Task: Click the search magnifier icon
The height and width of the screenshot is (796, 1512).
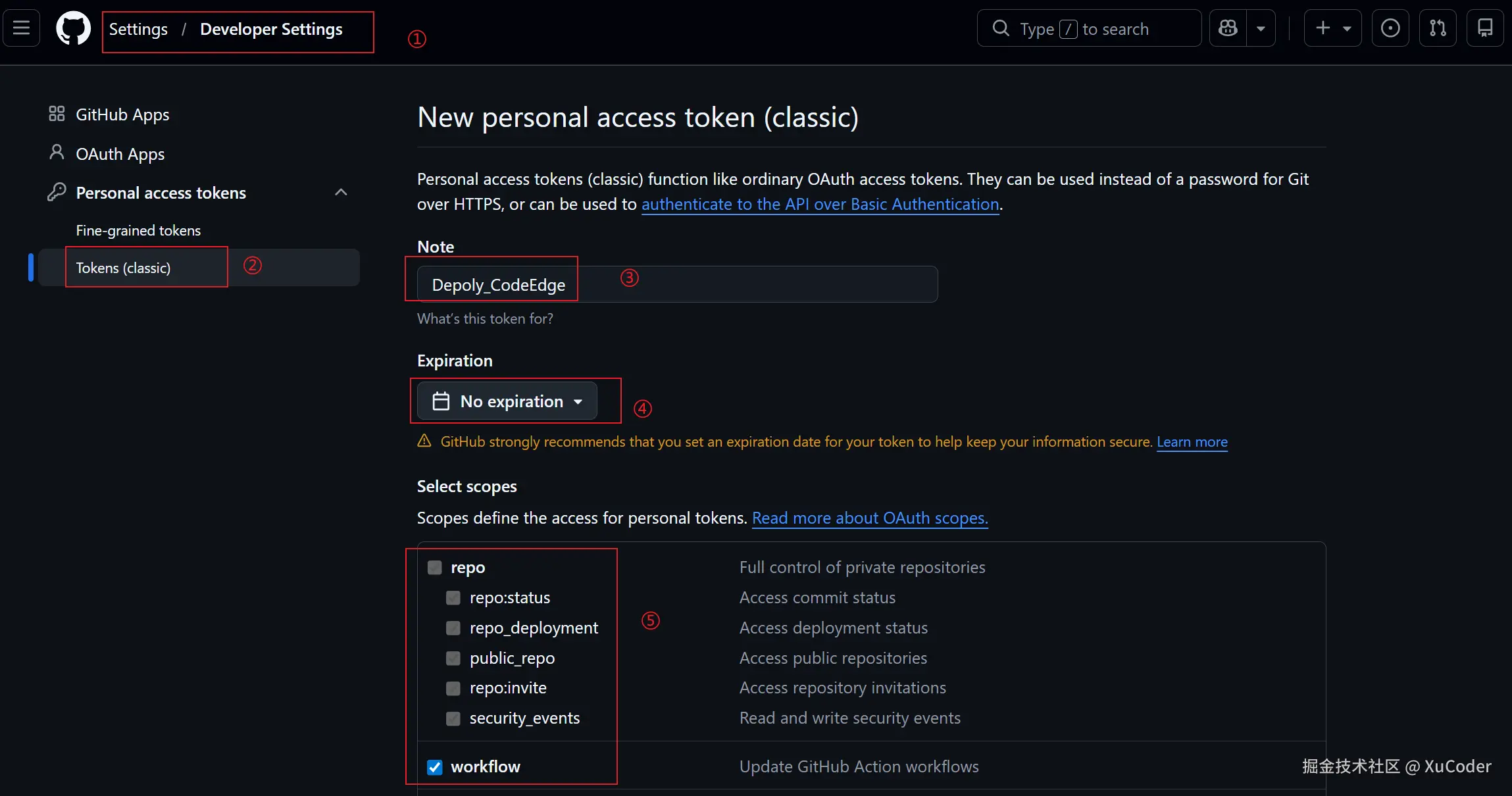Action: pyautogui.click(x=1001, y=28)
